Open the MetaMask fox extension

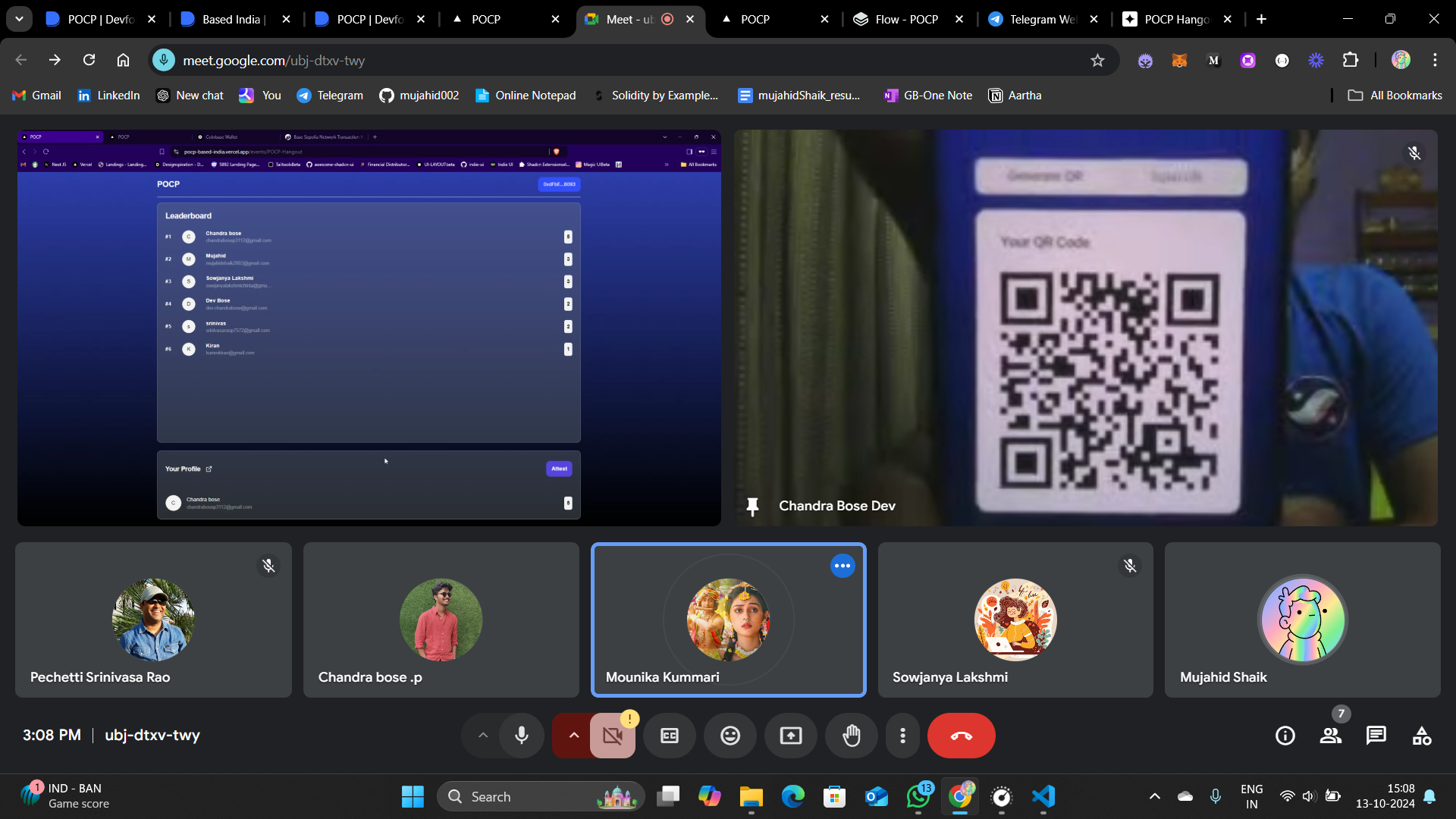coord(1179,61)
